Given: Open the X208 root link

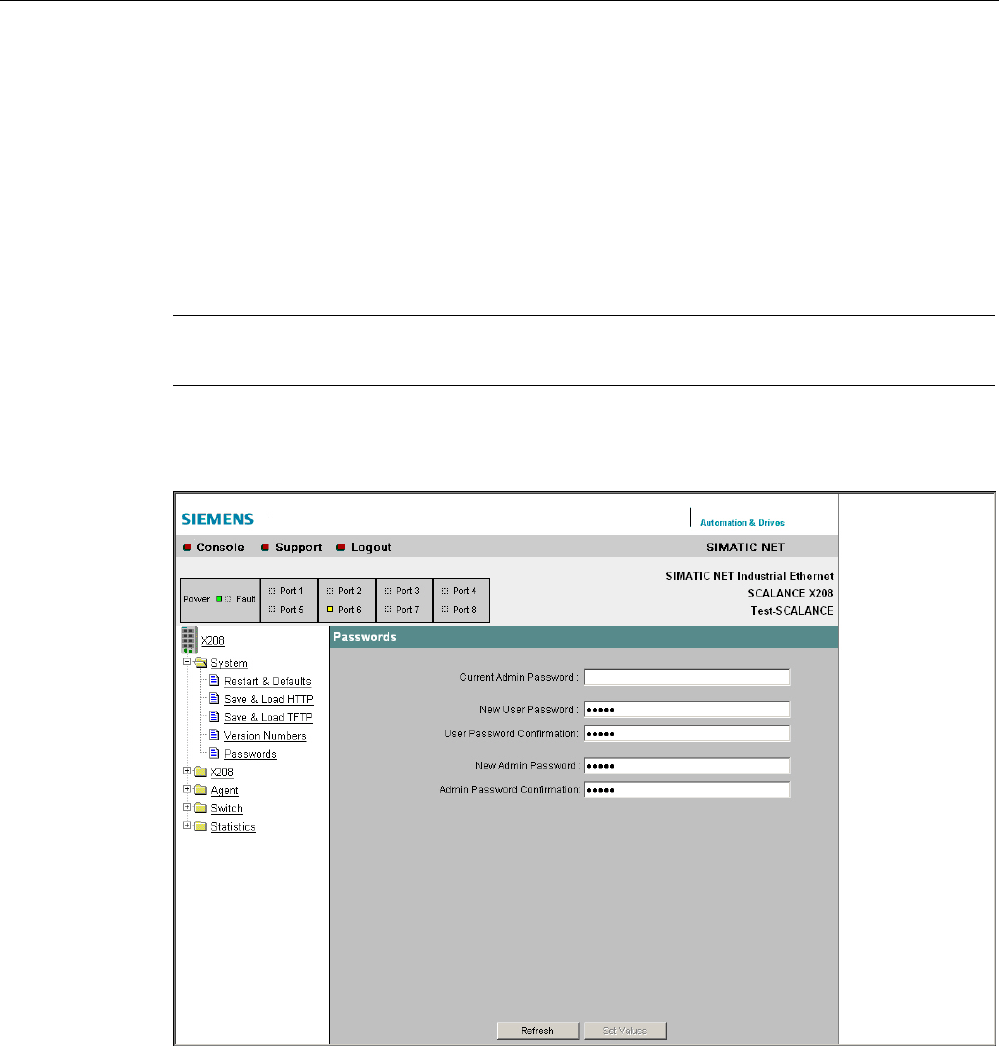Looking at the screenshot, I should coord(213,640).
